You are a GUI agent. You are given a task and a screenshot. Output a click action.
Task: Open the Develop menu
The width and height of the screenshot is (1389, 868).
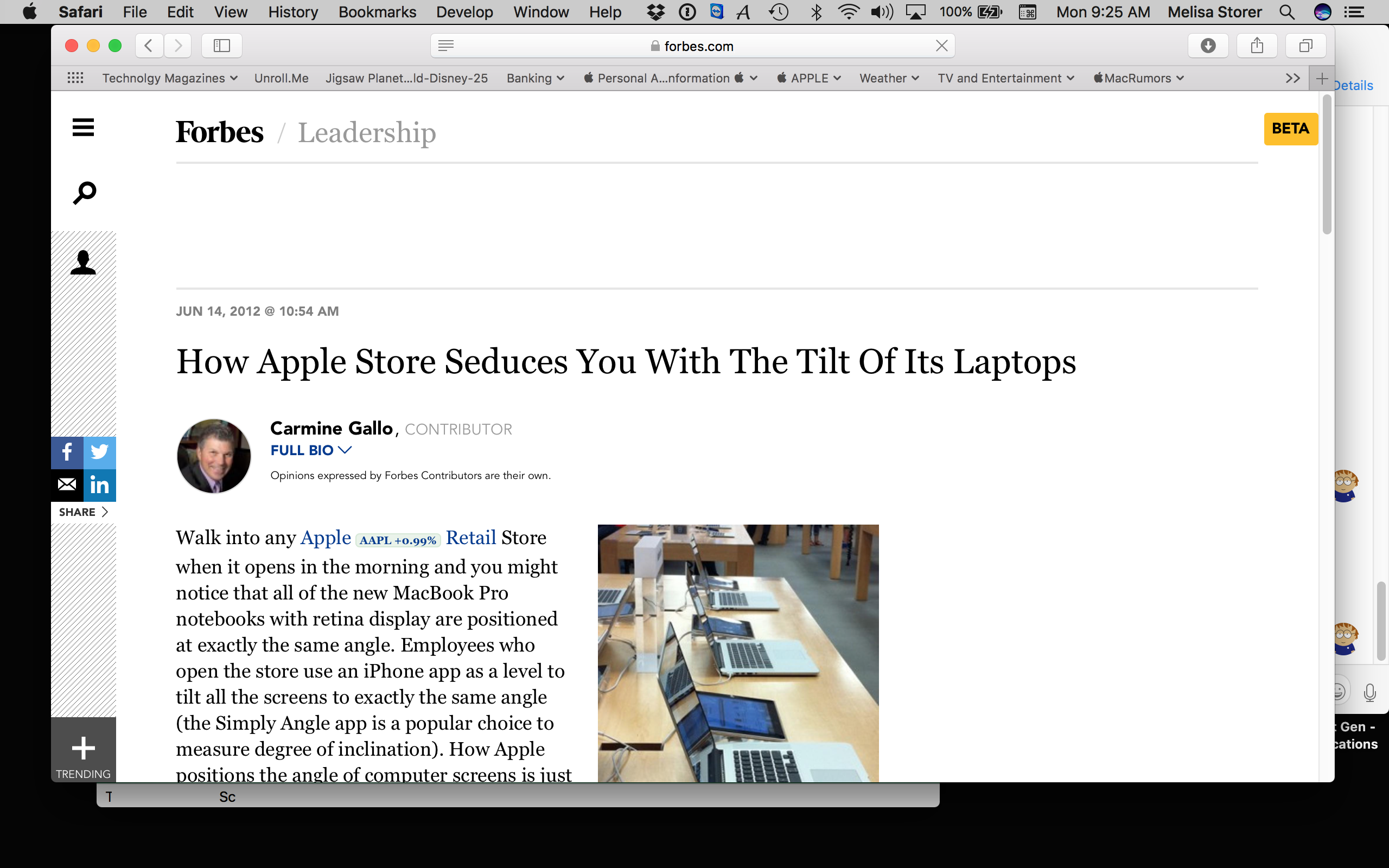click(464, 12)
